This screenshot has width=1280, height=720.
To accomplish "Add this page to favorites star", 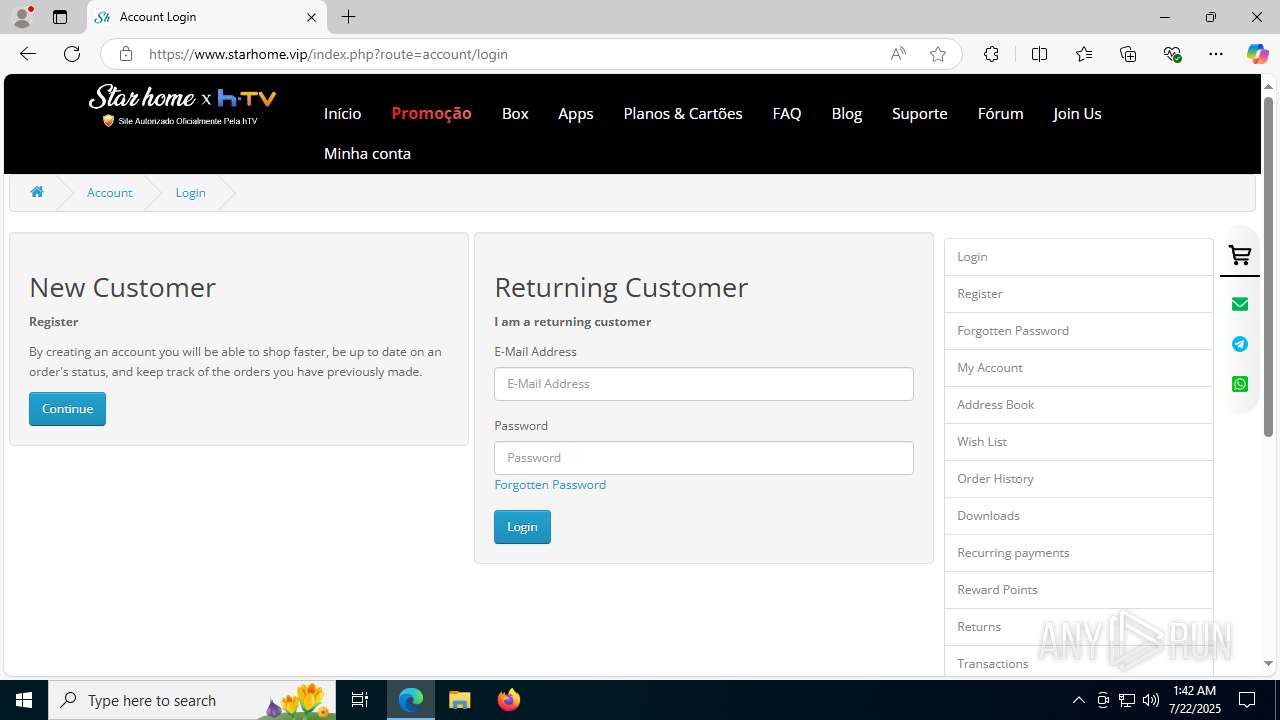I will 938,54.
